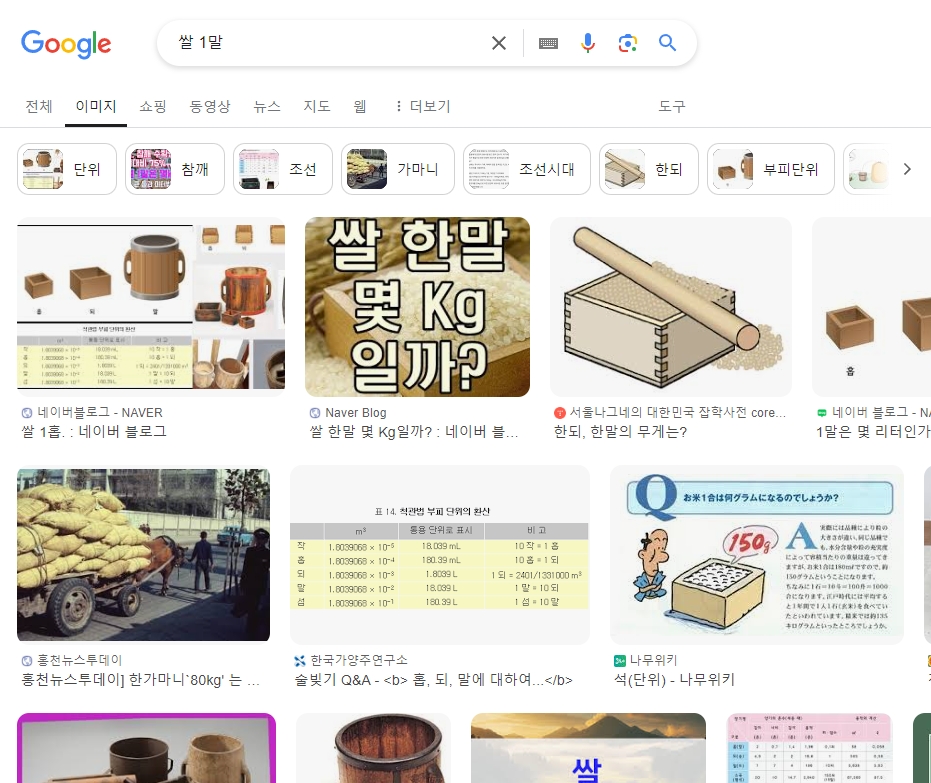Open the purple-bordered wooden cups image

147,748
